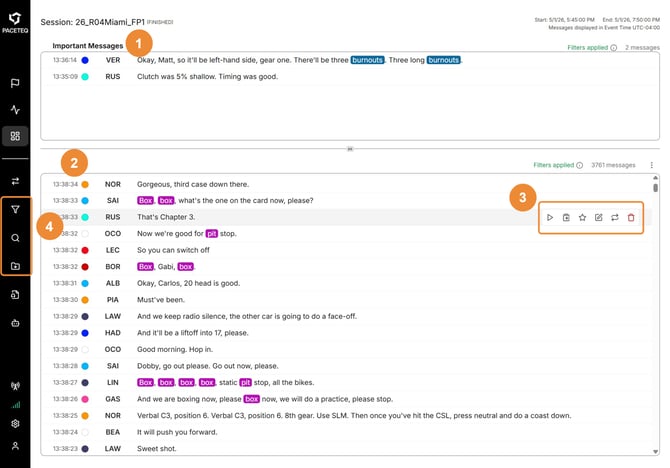The height and width of the screenshot is (468, 670).
Task: Open the search tool in sidebar
Action: click(x=15, y=238)
